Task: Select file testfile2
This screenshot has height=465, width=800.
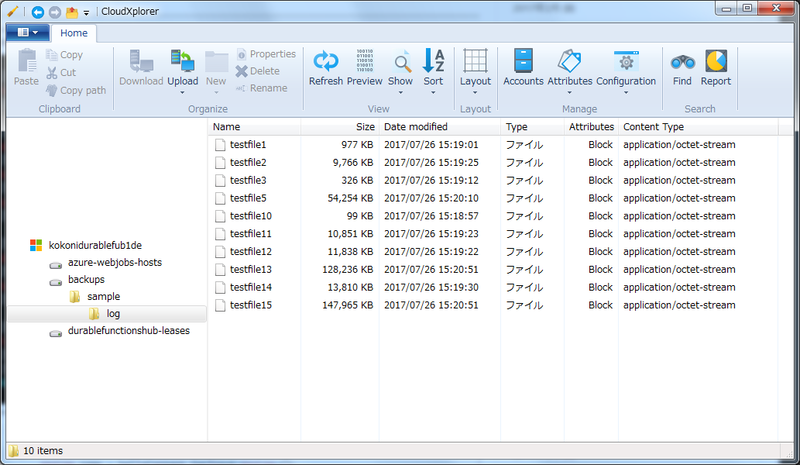Action: [x=248, y=163]
